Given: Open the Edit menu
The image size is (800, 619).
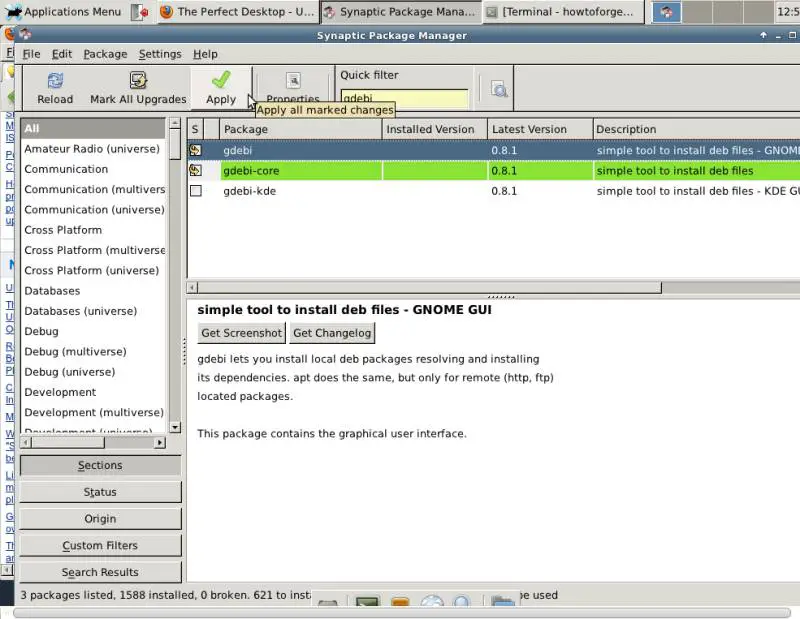Looking at the screenshot, I should click(x=62, y=54).
